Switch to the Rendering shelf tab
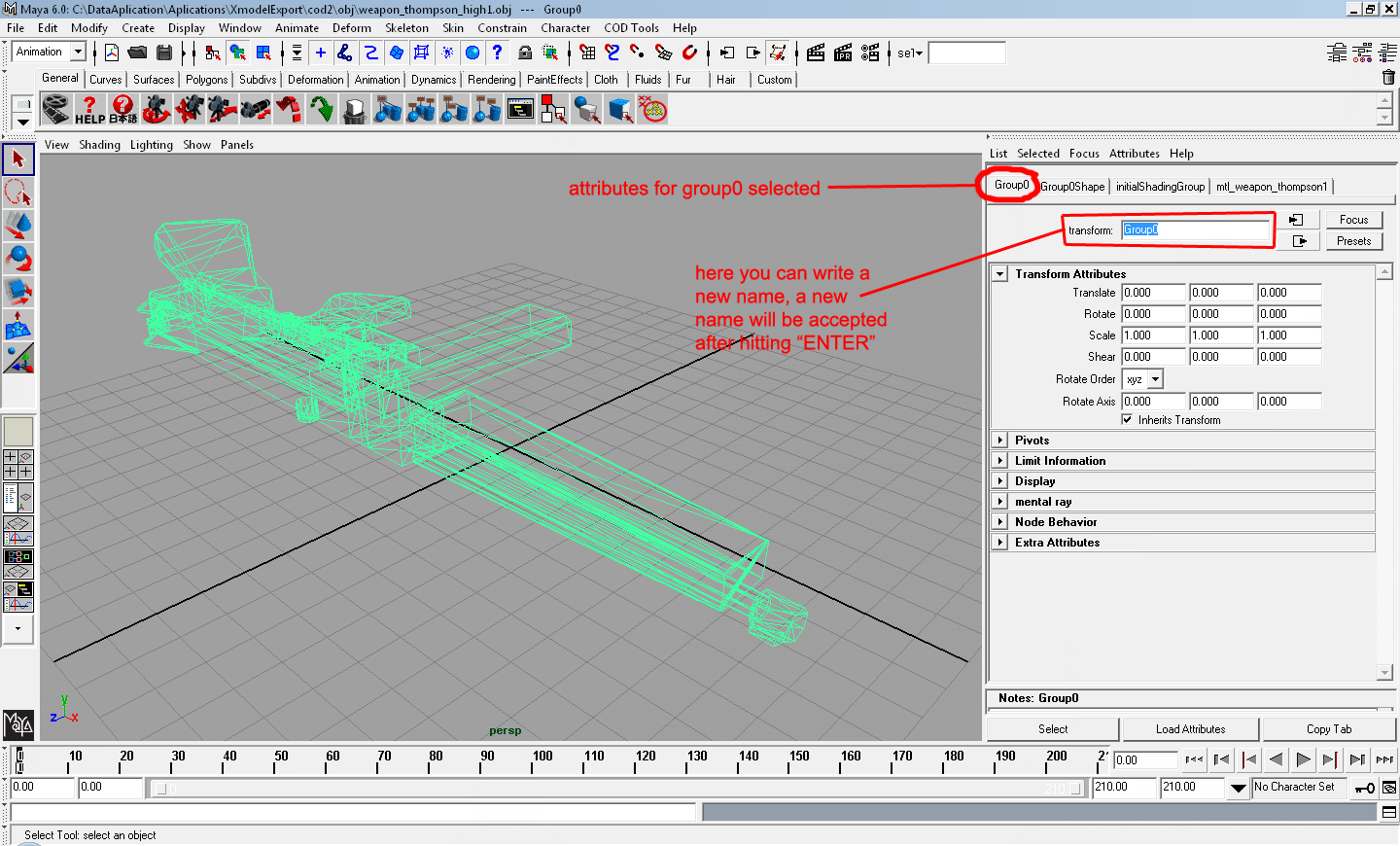Viewport: 1400px width, 846px height. tap(492, 80)
